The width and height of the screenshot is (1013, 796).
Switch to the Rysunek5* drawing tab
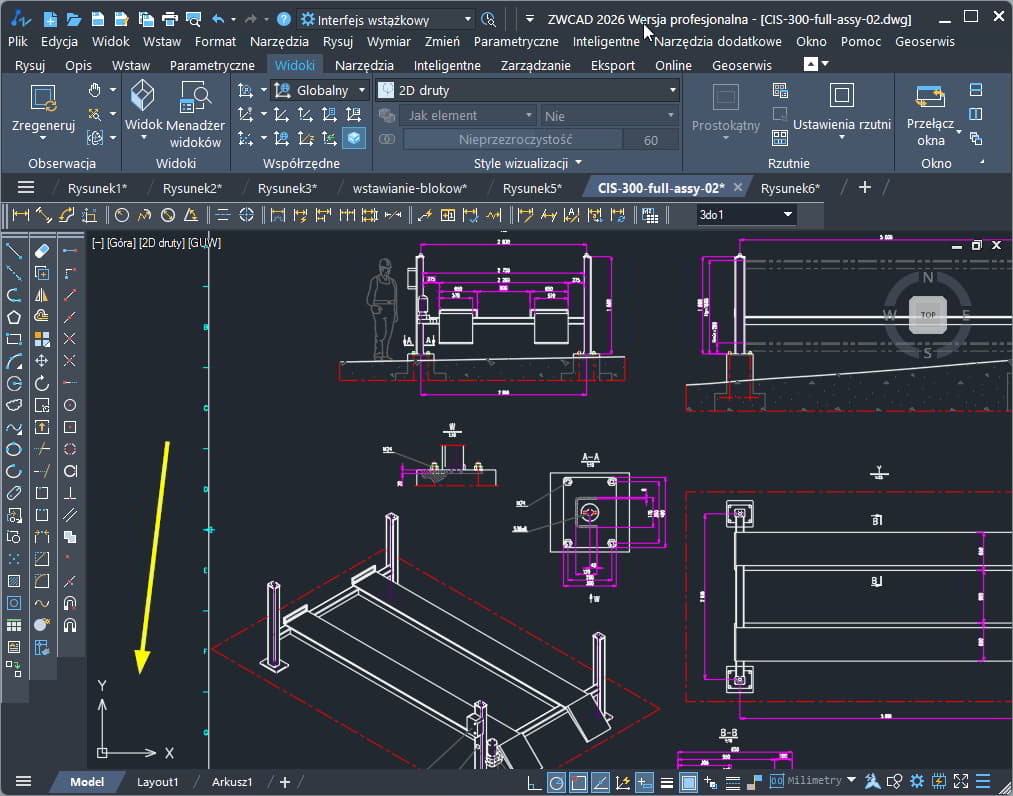531,188
